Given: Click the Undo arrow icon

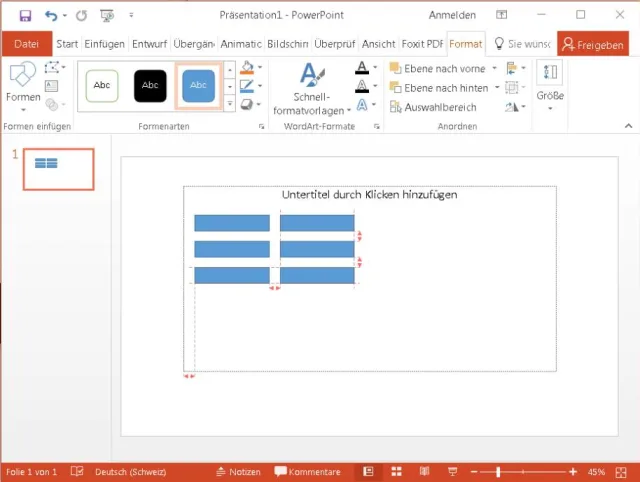Looking at the screenshot, I should [x=50, y=16].
